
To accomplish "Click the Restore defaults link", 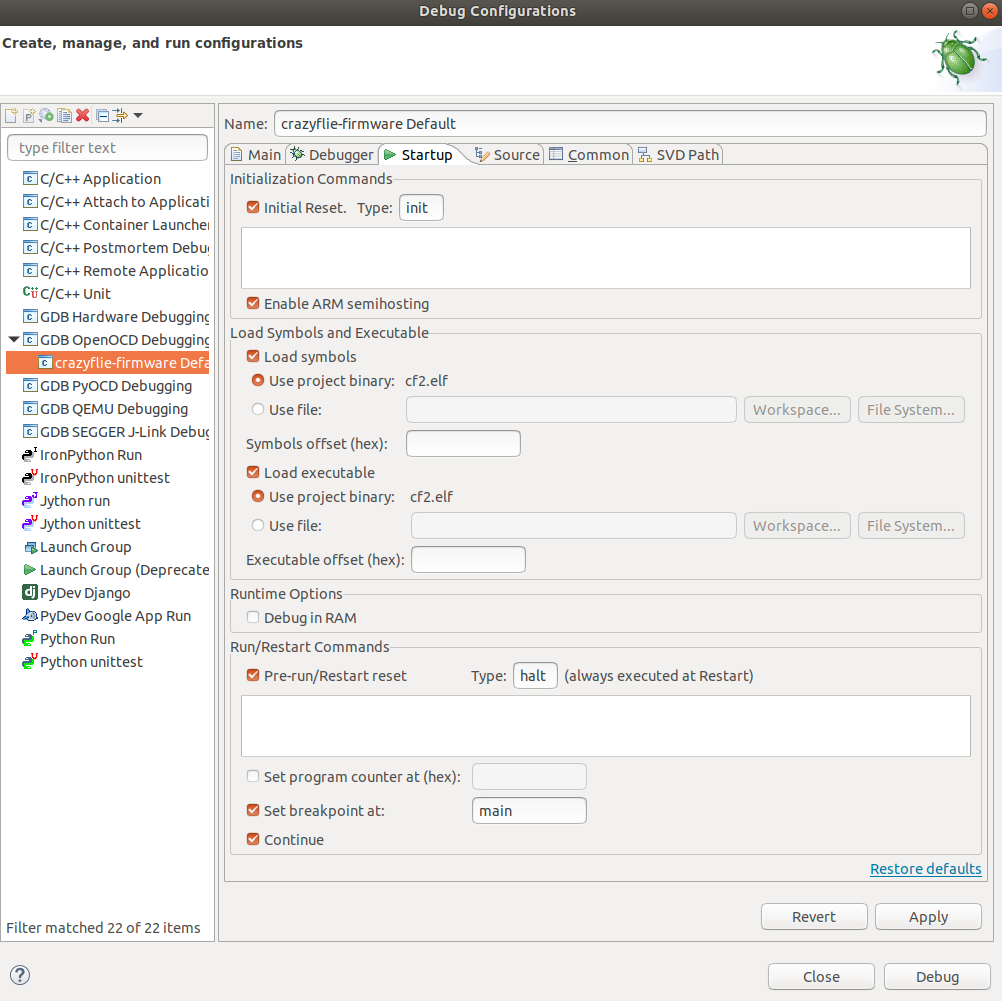I will point(925,869).
